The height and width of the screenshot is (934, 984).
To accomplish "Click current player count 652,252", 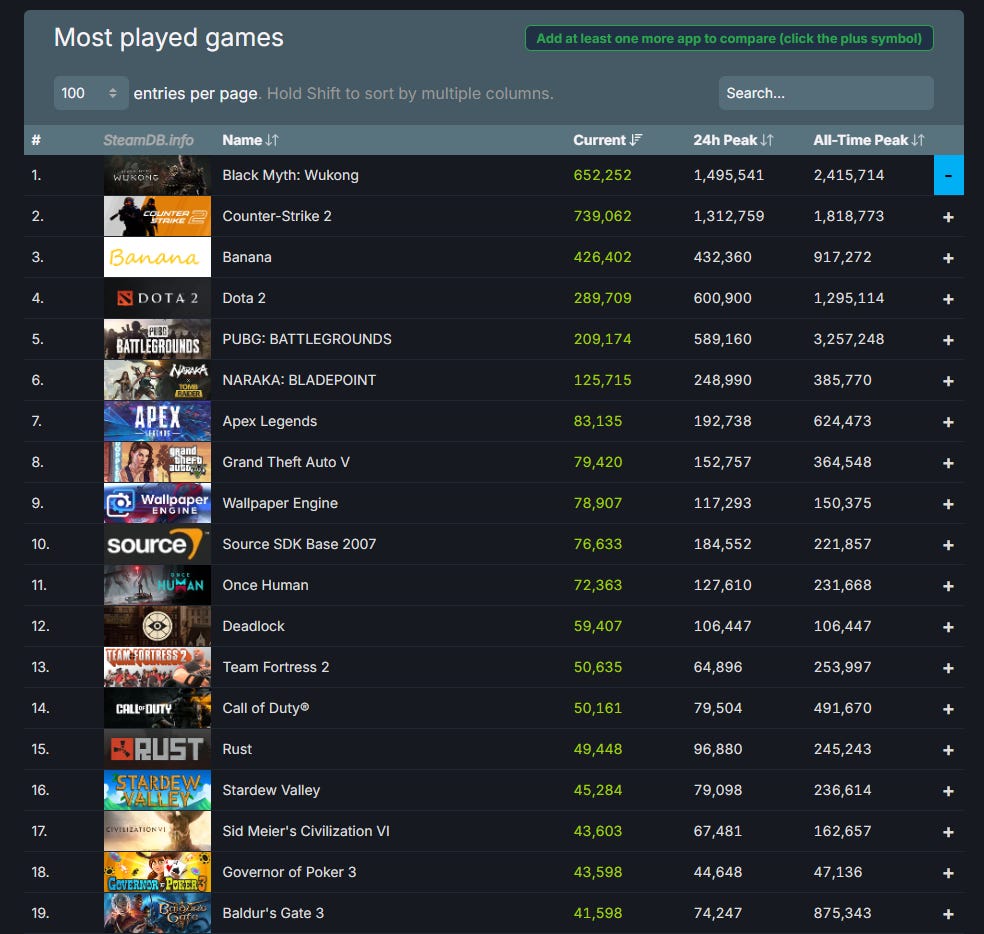I will click(x=602, y=175).
